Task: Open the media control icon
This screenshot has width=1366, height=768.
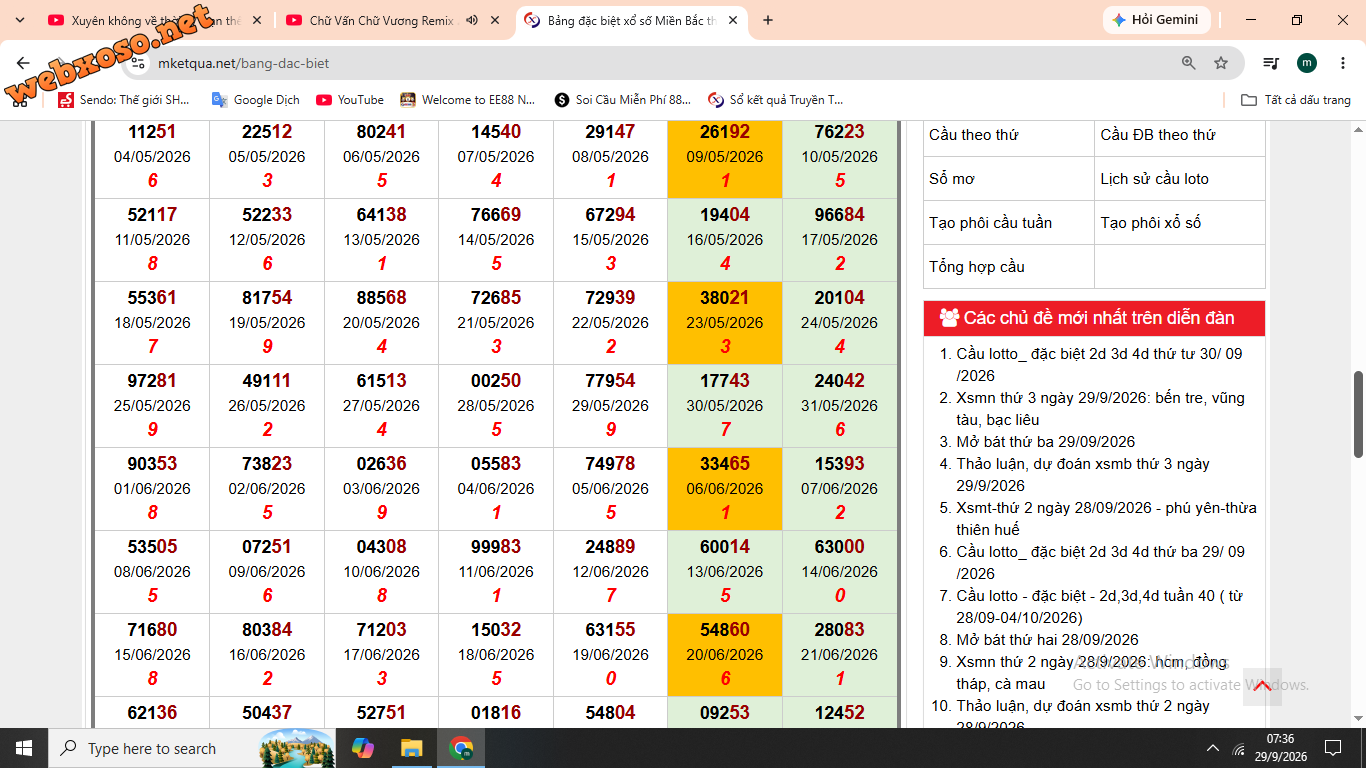Action: 1271,63
